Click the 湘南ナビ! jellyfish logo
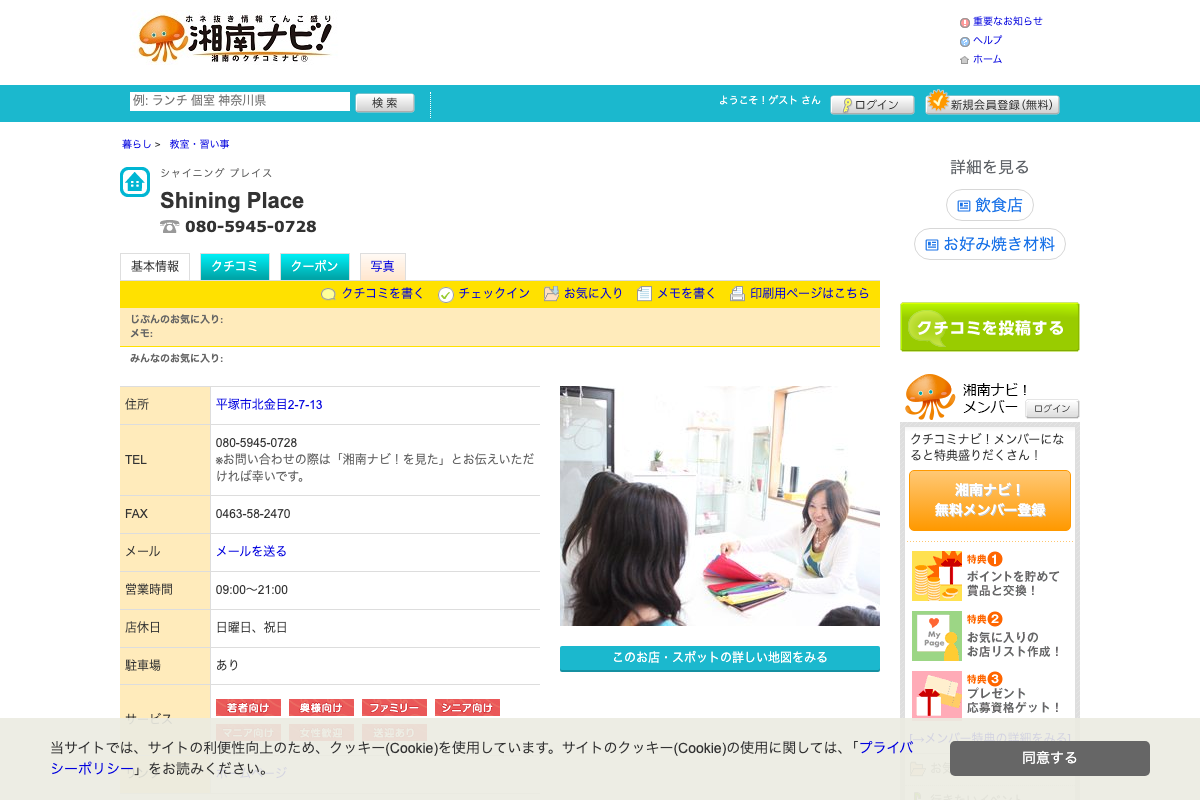 click(235, 39)
